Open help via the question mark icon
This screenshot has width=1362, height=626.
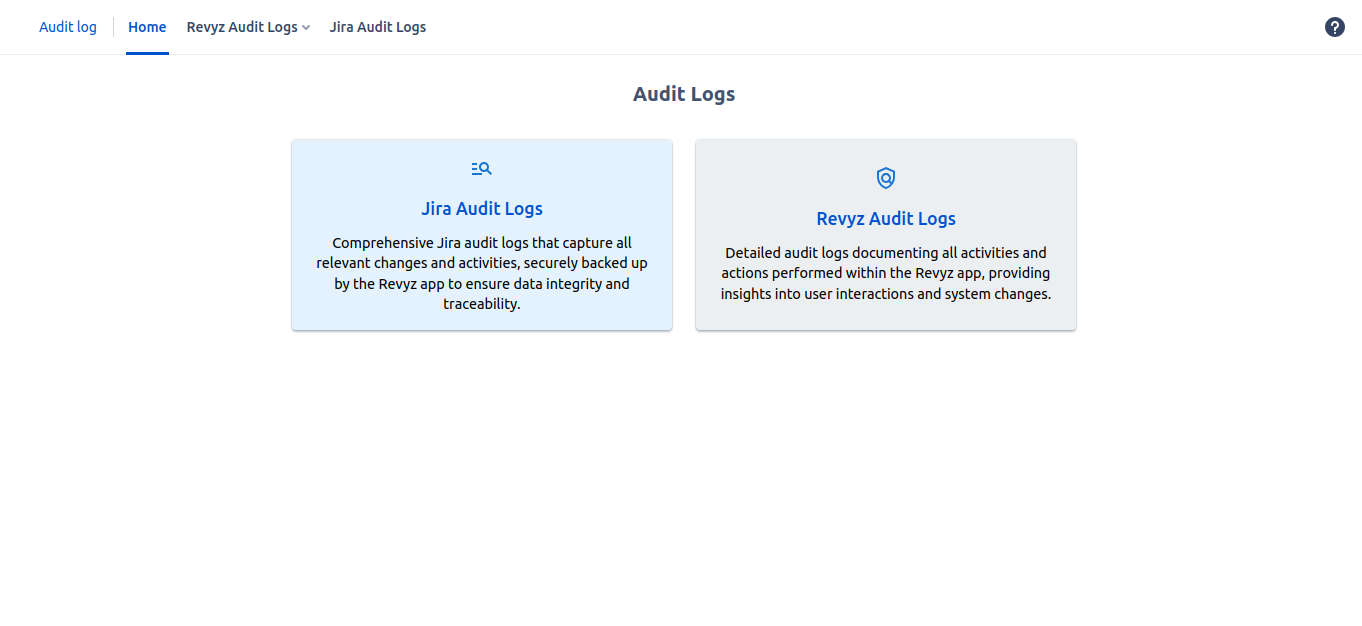(x=1334, y=27)
